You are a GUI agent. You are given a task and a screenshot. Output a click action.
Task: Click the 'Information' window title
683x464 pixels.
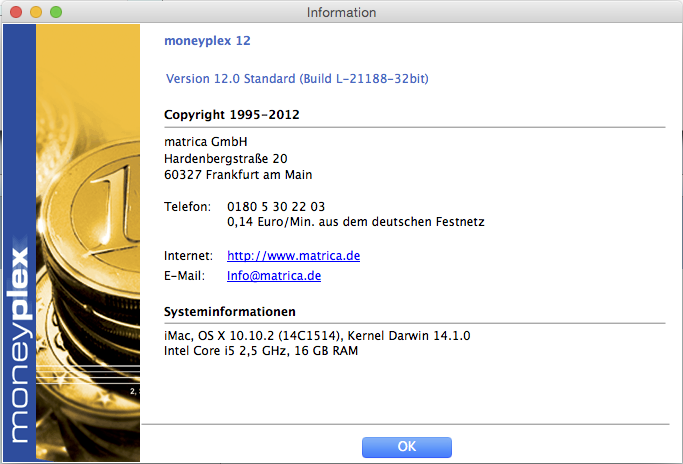click(x=342, y=12)
